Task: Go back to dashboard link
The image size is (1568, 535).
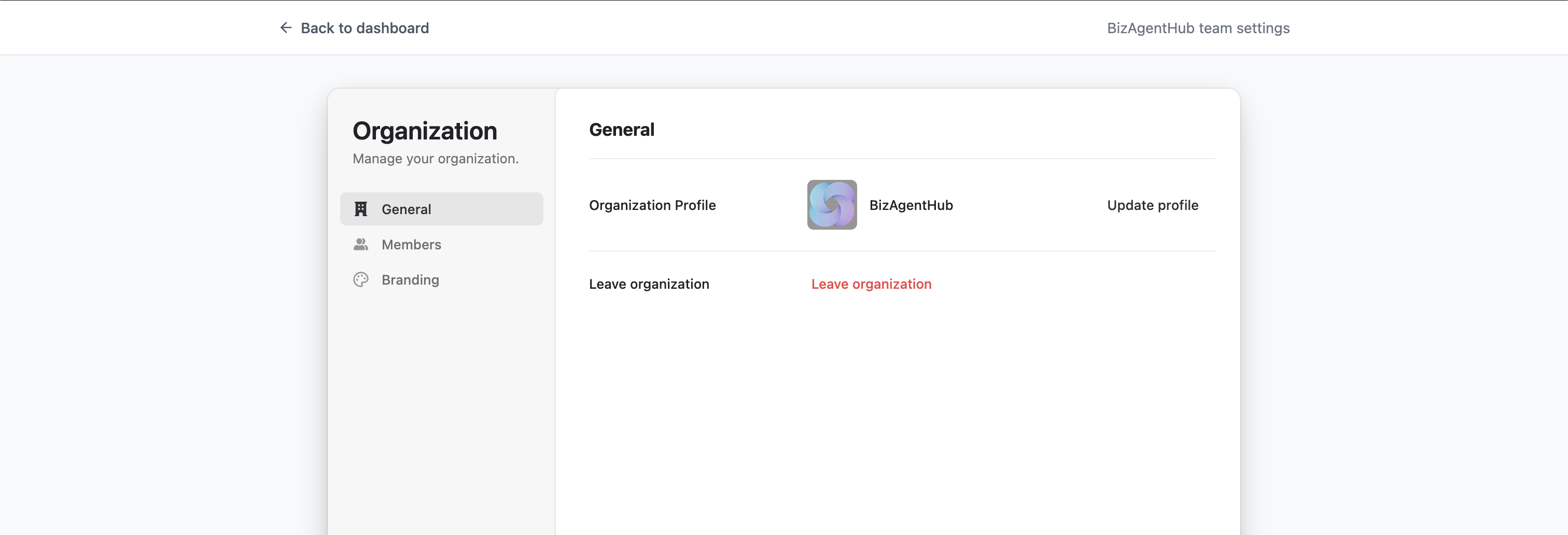Action: [354, 28]
